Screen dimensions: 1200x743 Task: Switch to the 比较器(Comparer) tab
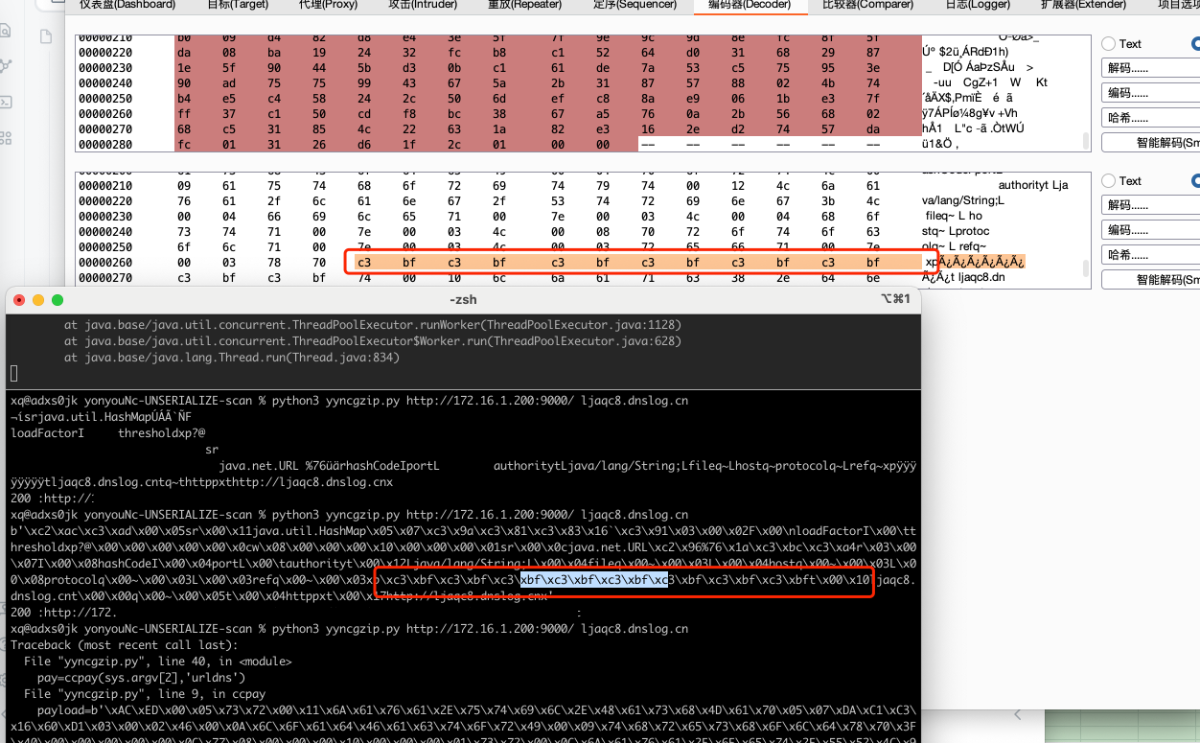click(x=868, y=5)
